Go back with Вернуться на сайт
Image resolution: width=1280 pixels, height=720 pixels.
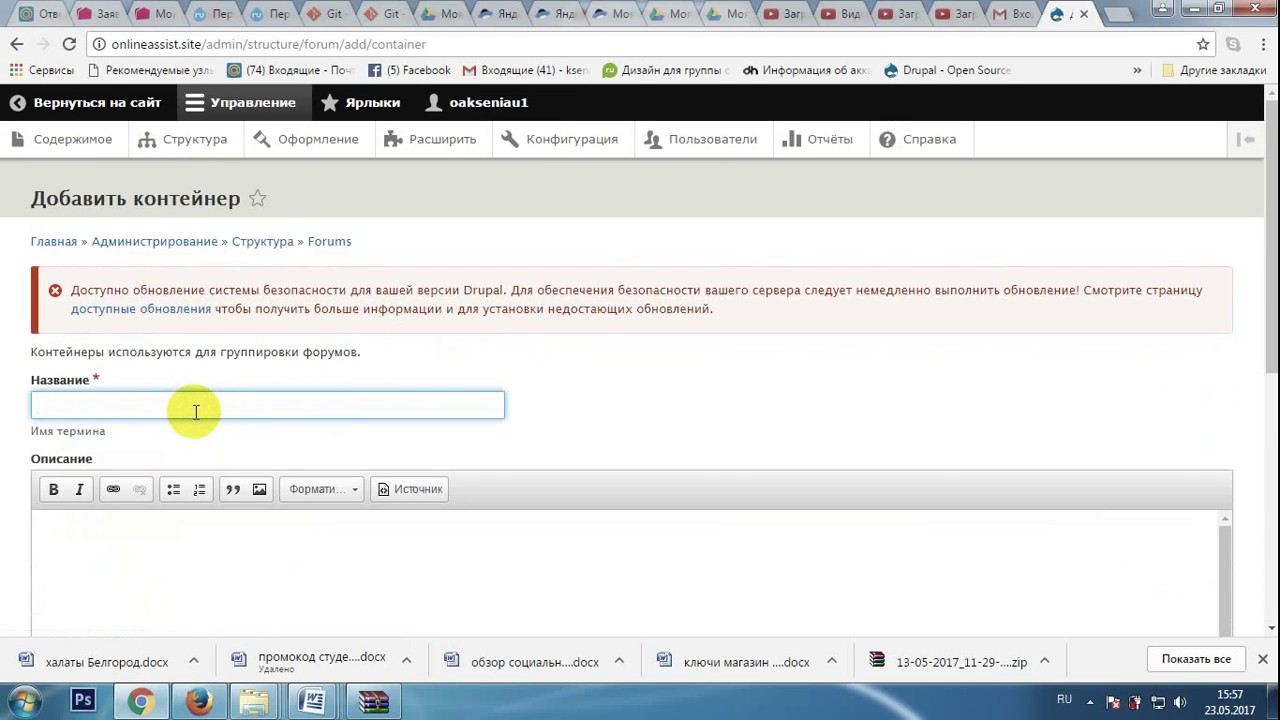[86, 102]
